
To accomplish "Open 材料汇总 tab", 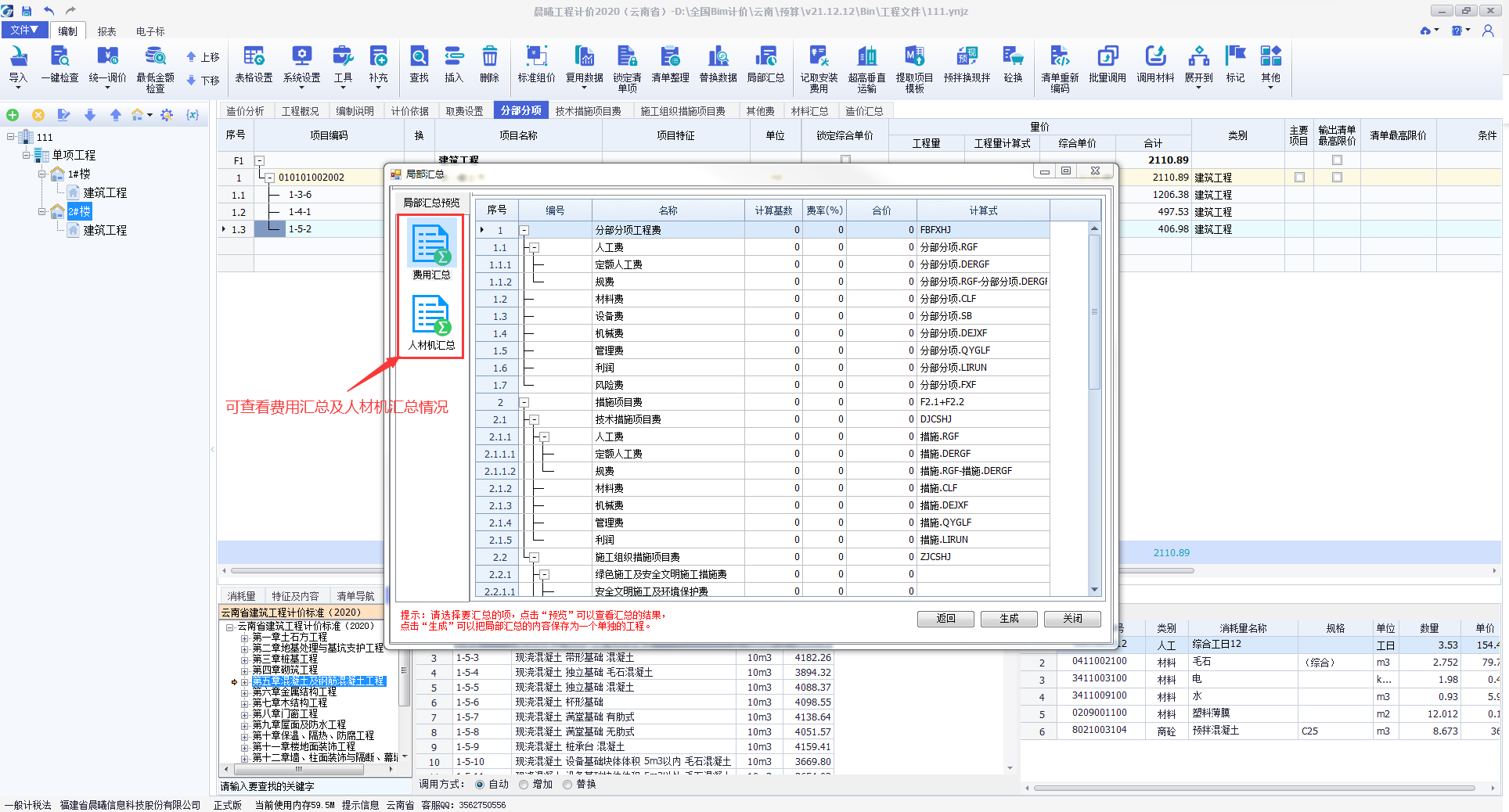I will (x=809, y=111).
